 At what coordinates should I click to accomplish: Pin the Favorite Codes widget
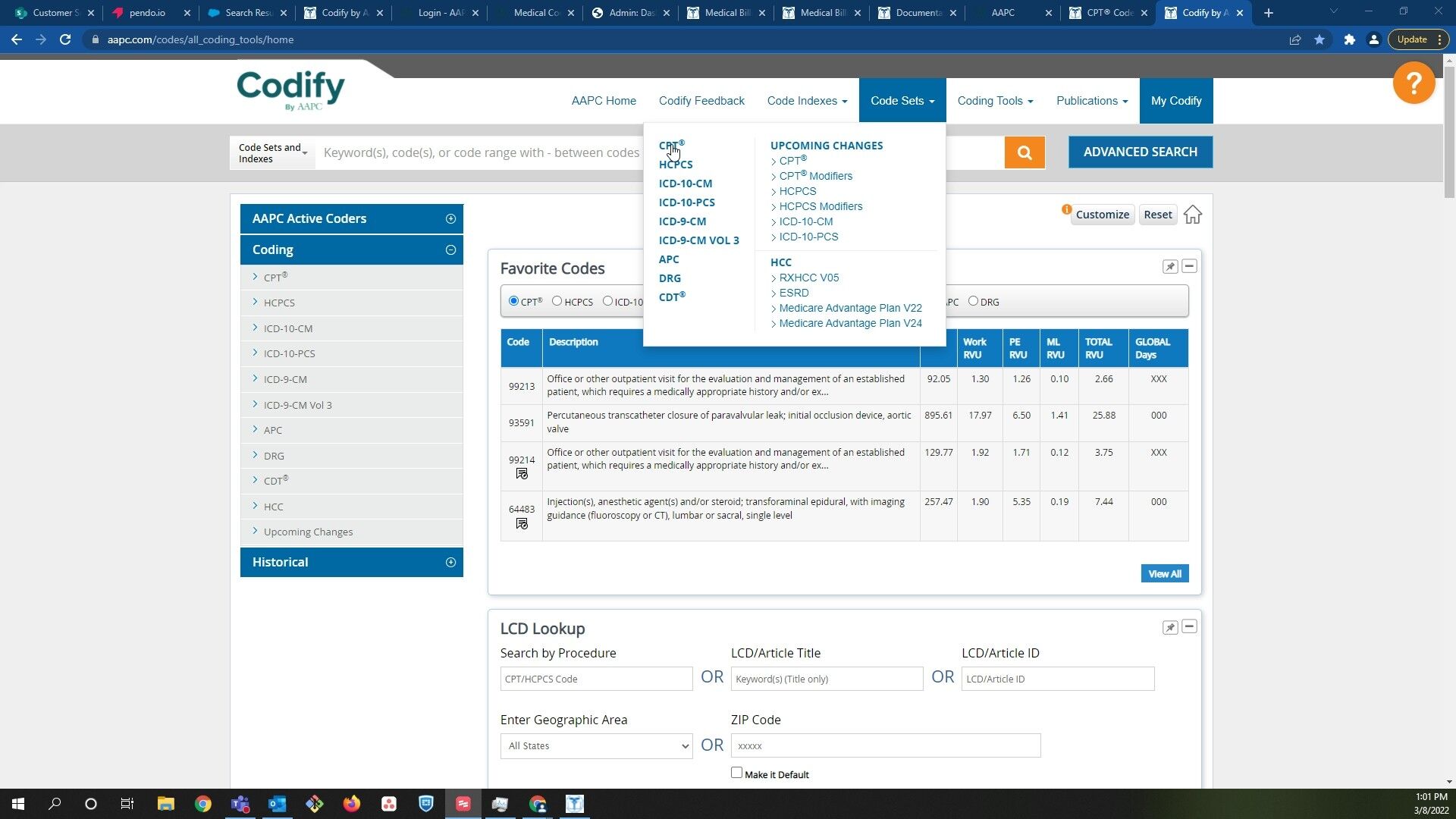tap(1170, 266)
